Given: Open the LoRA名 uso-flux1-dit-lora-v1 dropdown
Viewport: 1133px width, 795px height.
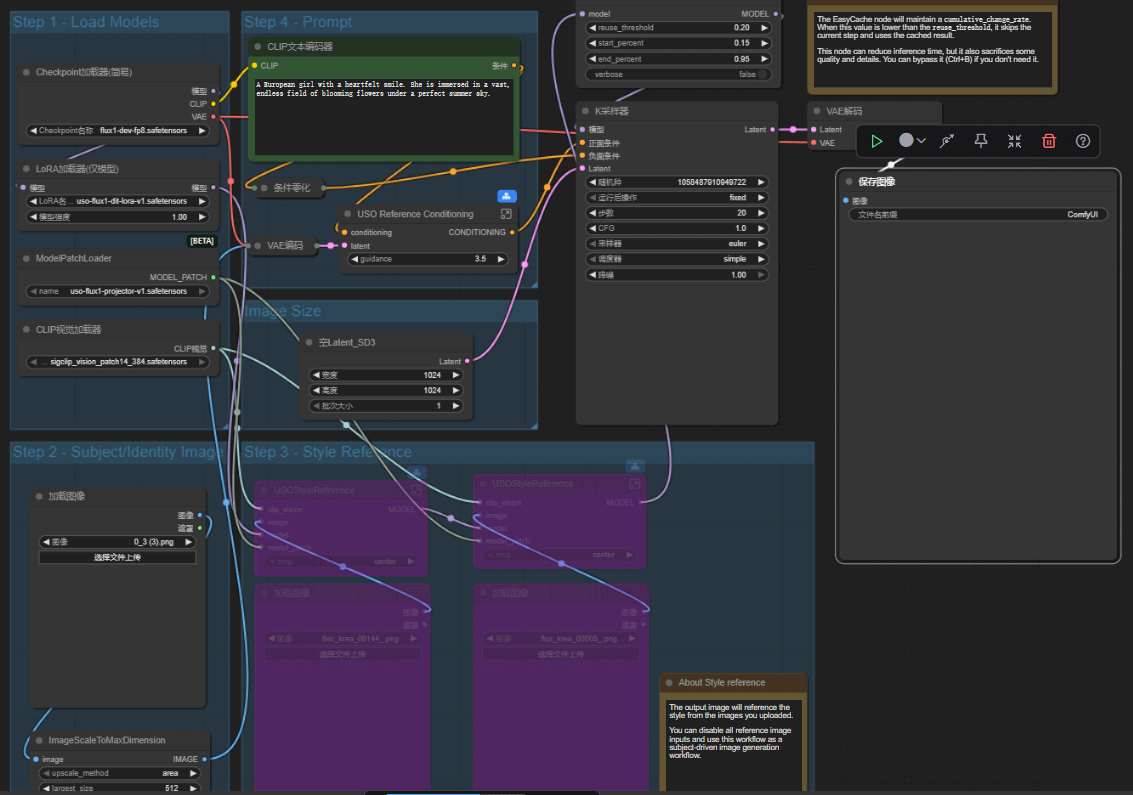Looking at the screenshot, I should (118, 201).
